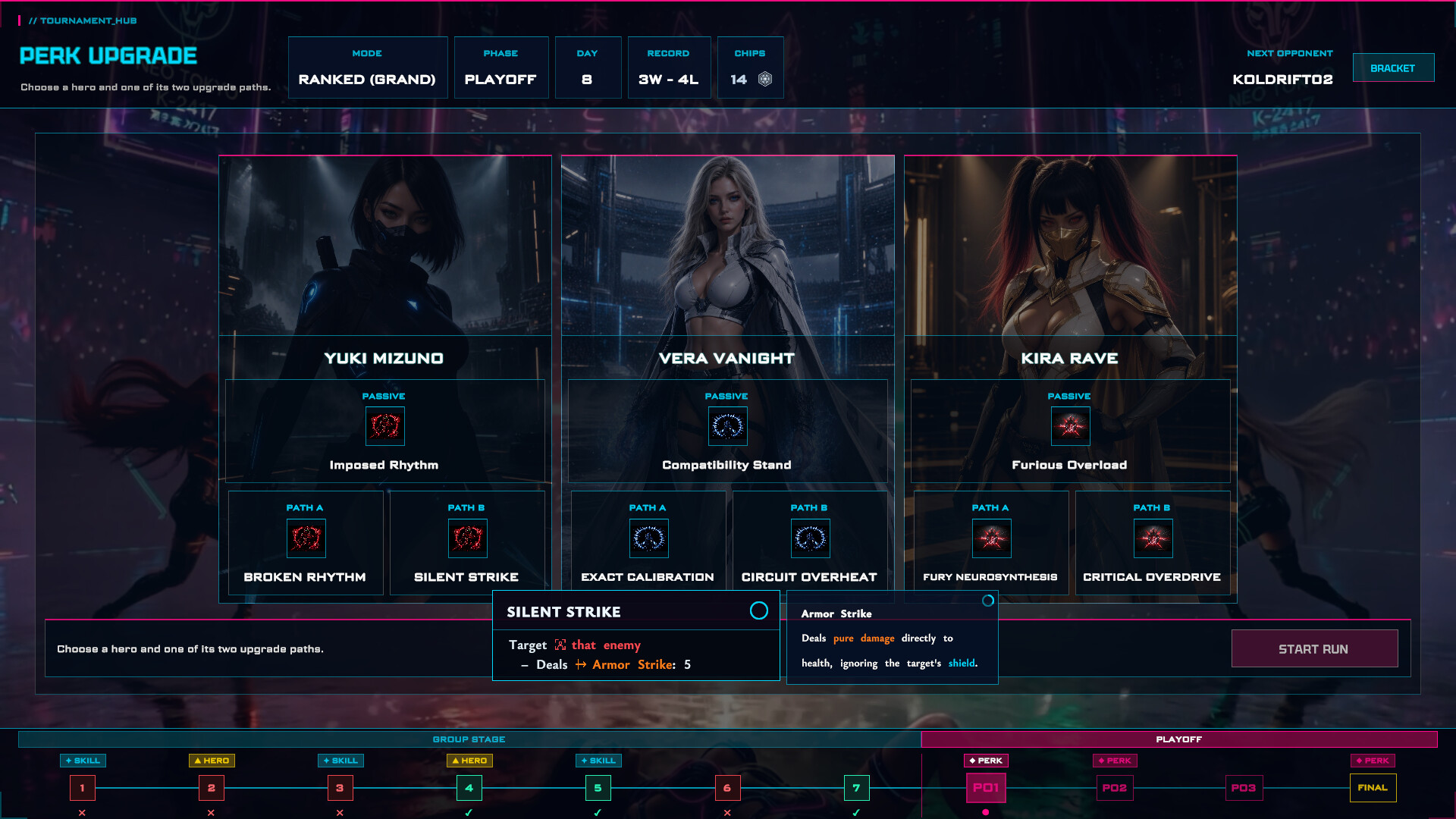Toggle the circle on Armor Strike tooltip
This screenshot has height=819, width=1456.
[x=987, y=601]
